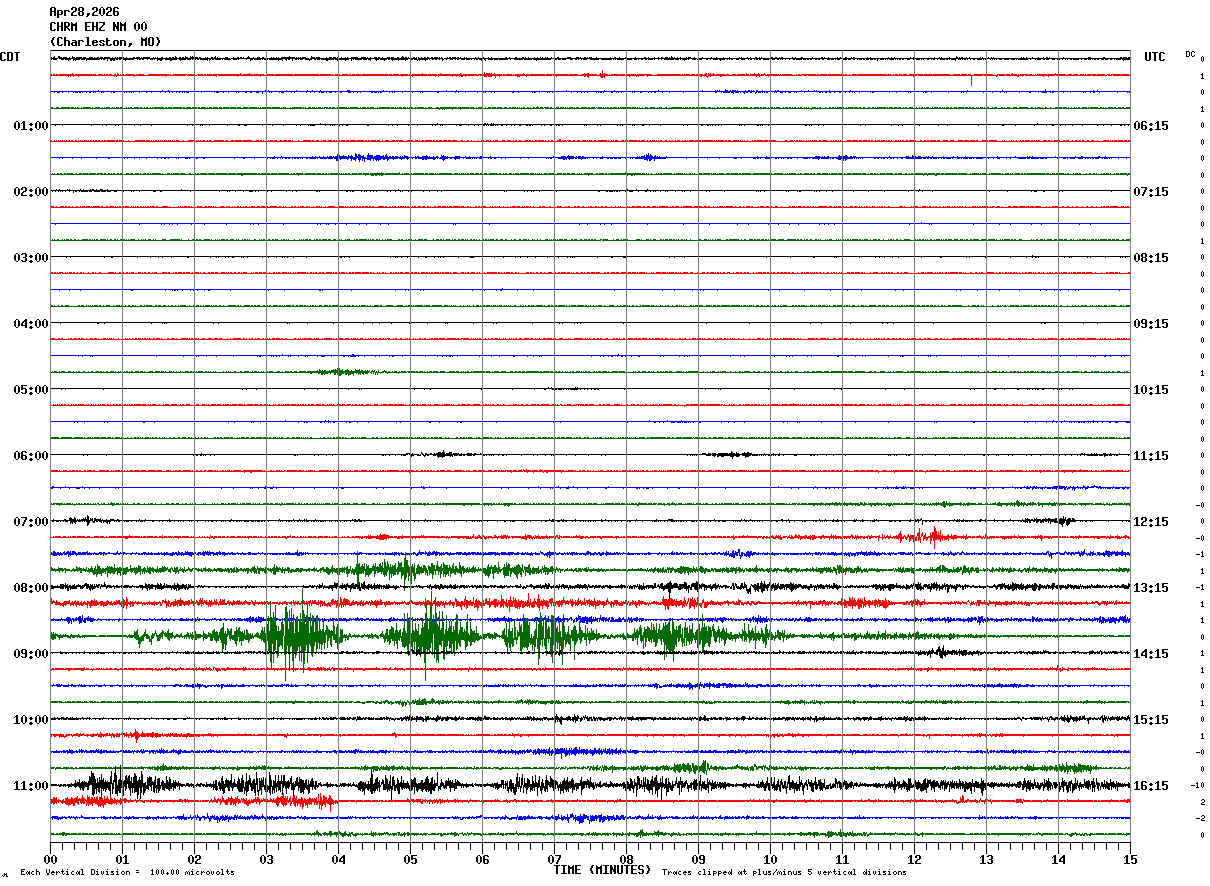
Task: Click the UTC timezone label
Action: [1155, 57]
